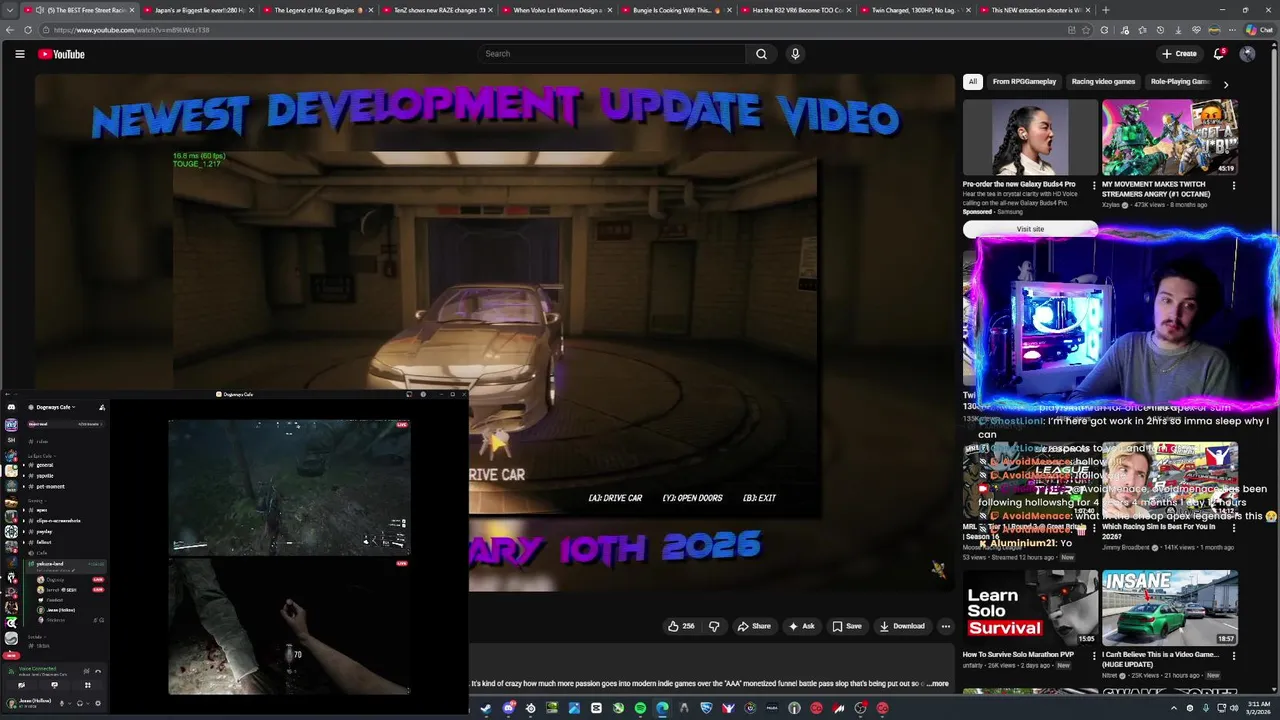
Task: Select the Racing video games chip
Action: [1103, 82]
